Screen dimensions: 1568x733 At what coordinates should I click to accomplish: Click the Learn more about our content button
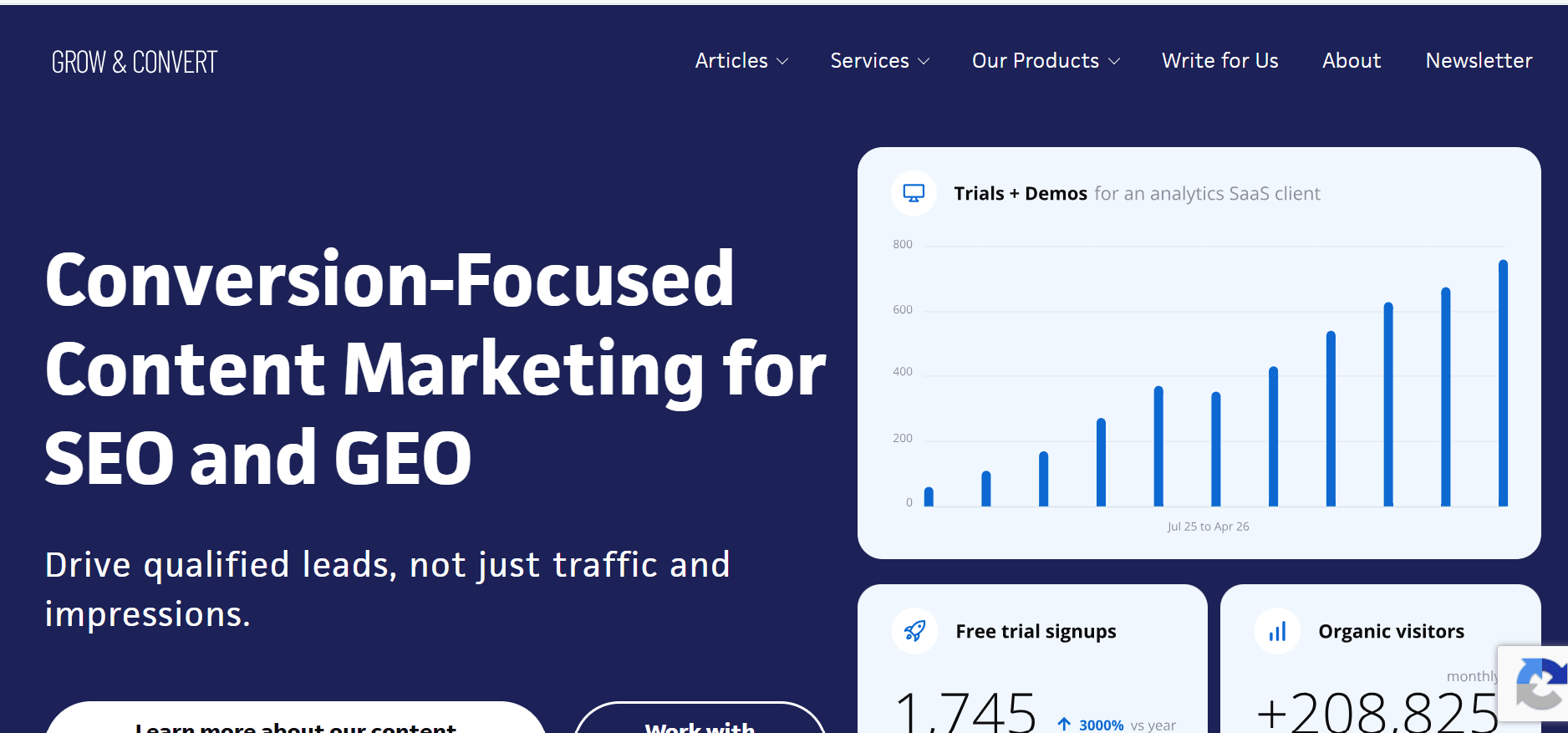296,718
